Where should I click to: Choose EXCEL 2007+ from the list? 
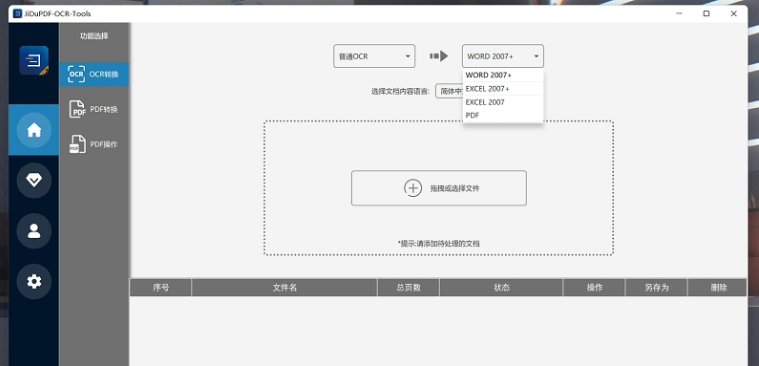coord(503,89)
